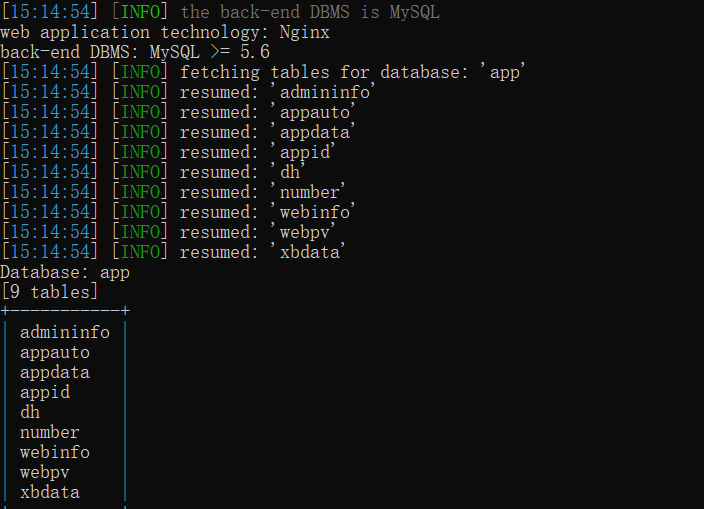Screen dimensions: 704x509
Task: Click the resumed 'dh' log line
Action: click(x=154, y=172)
